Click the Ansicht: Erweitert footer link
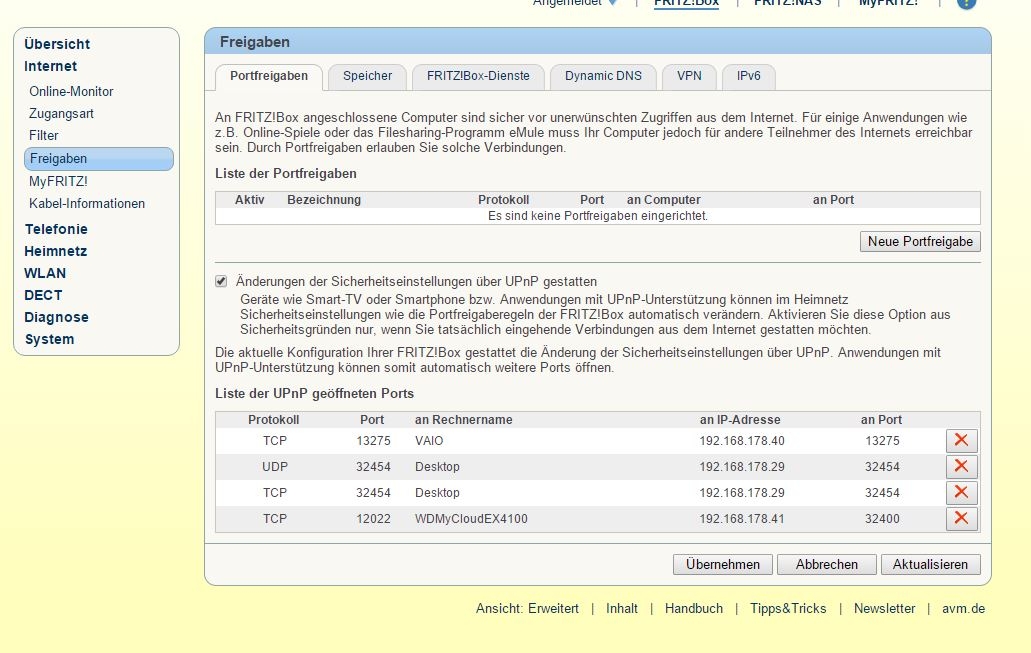Screen dimensions: 1031x653 pyautogui.click(x=527, y=609)
